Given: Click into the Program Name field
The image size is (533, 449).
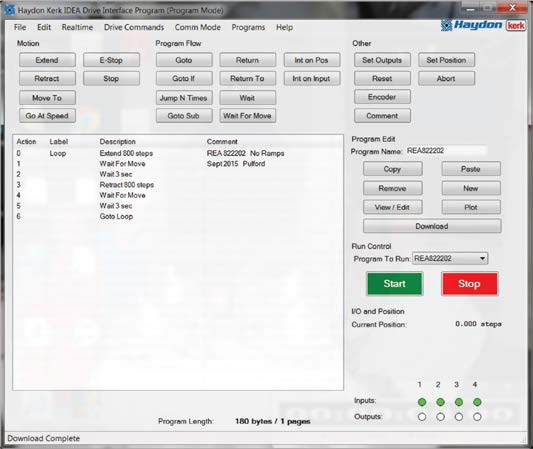Looking at the screenshot, I should (447, 151).
